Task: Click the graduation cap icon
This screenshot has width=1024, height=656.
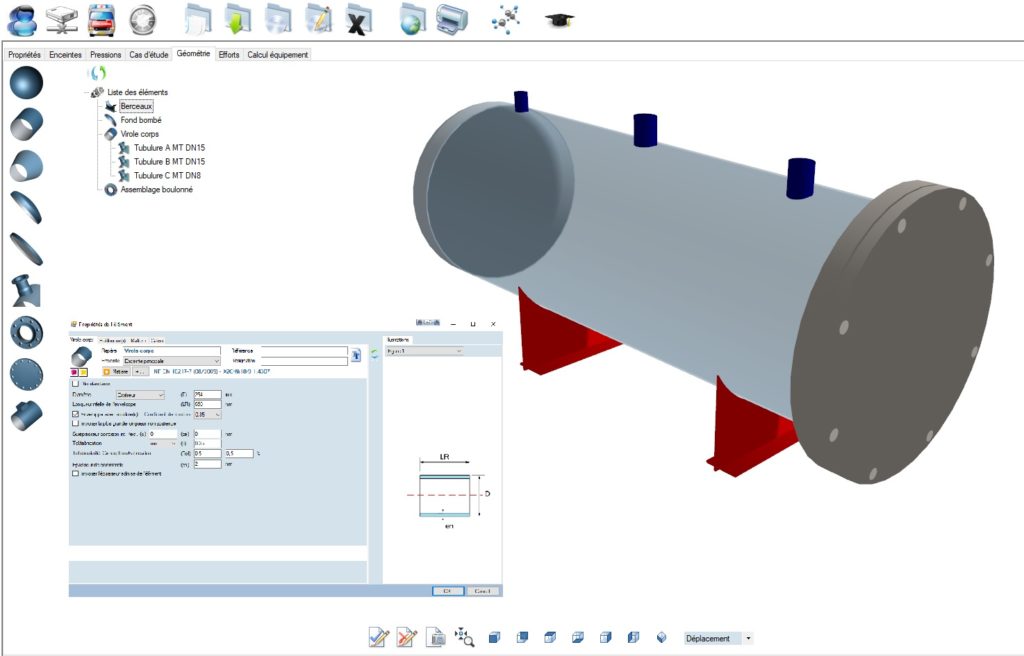Action: click(560, 20)
